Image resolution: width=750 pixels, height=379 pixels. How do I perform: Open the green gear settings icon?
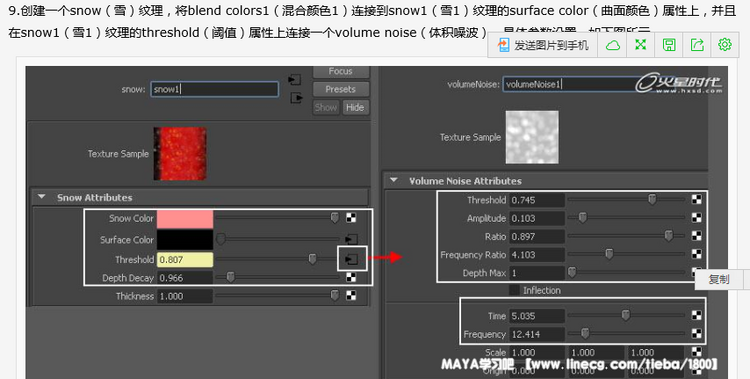point(725,45)
